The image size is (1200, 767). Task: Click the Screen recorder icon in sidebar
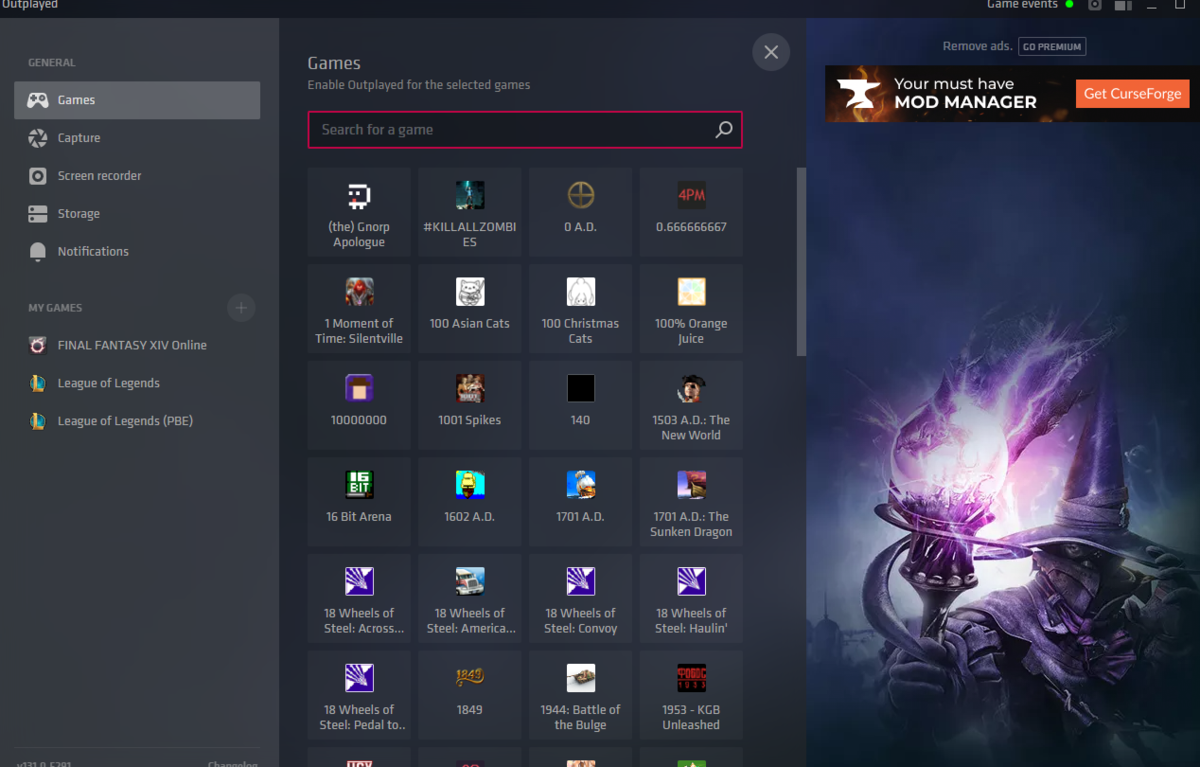pyautogui.click(x=38, y=176)
